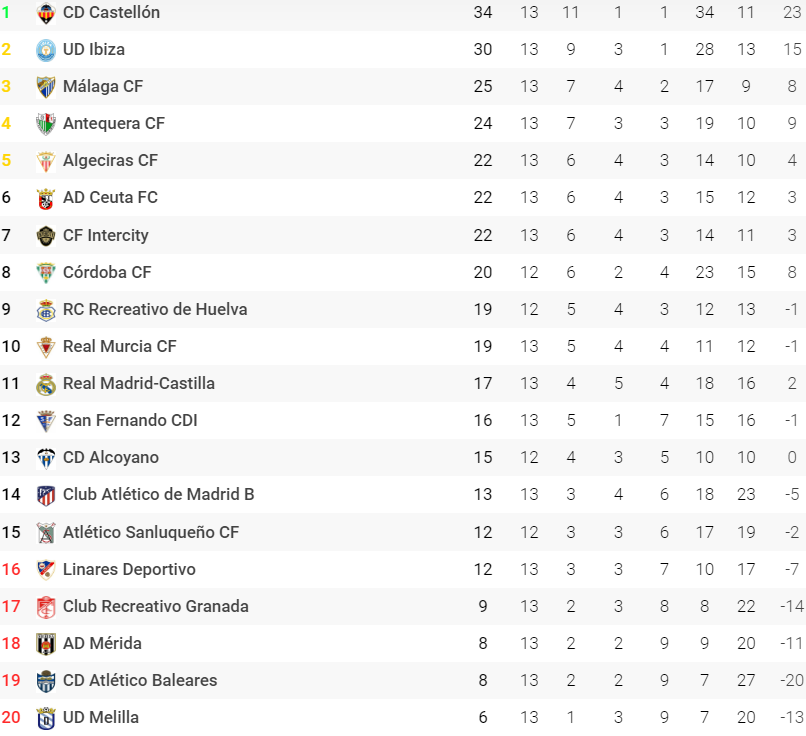Image resolution: width=806 pixels, height=736 pixels.
Task: Open RC Recreativo de Huelva team page
Action: click(155, 309)
